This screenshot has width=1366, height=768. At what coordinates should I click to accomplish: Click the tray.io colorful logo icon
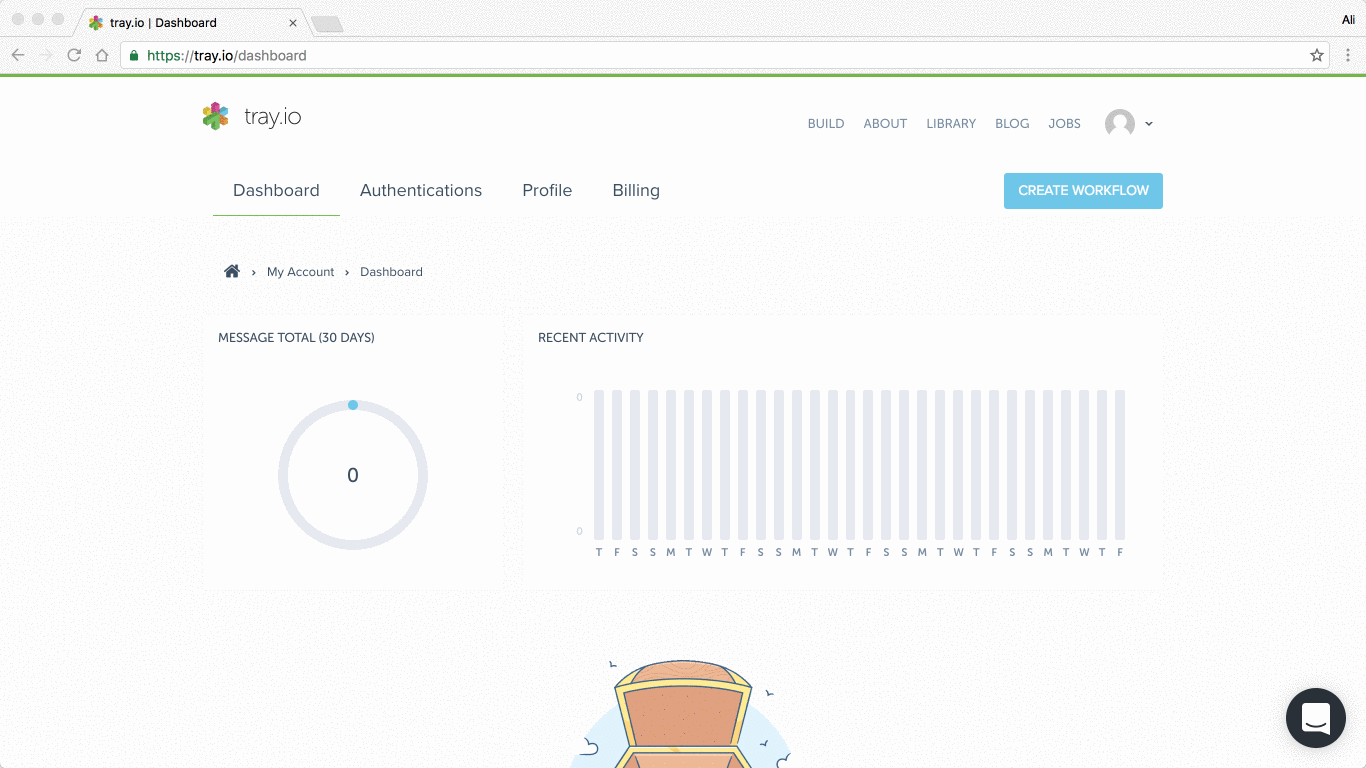[215, 116]
